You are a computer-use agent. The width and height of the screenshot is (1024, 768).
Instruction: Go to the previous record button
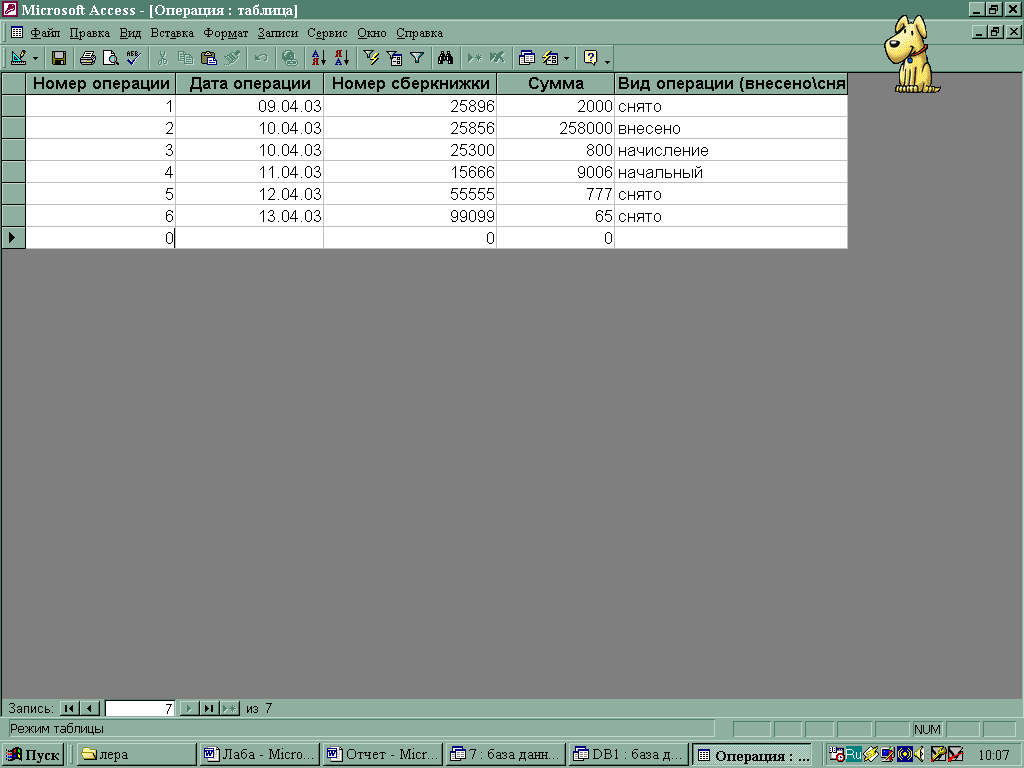pyautogui.click(x=90, y=708)
